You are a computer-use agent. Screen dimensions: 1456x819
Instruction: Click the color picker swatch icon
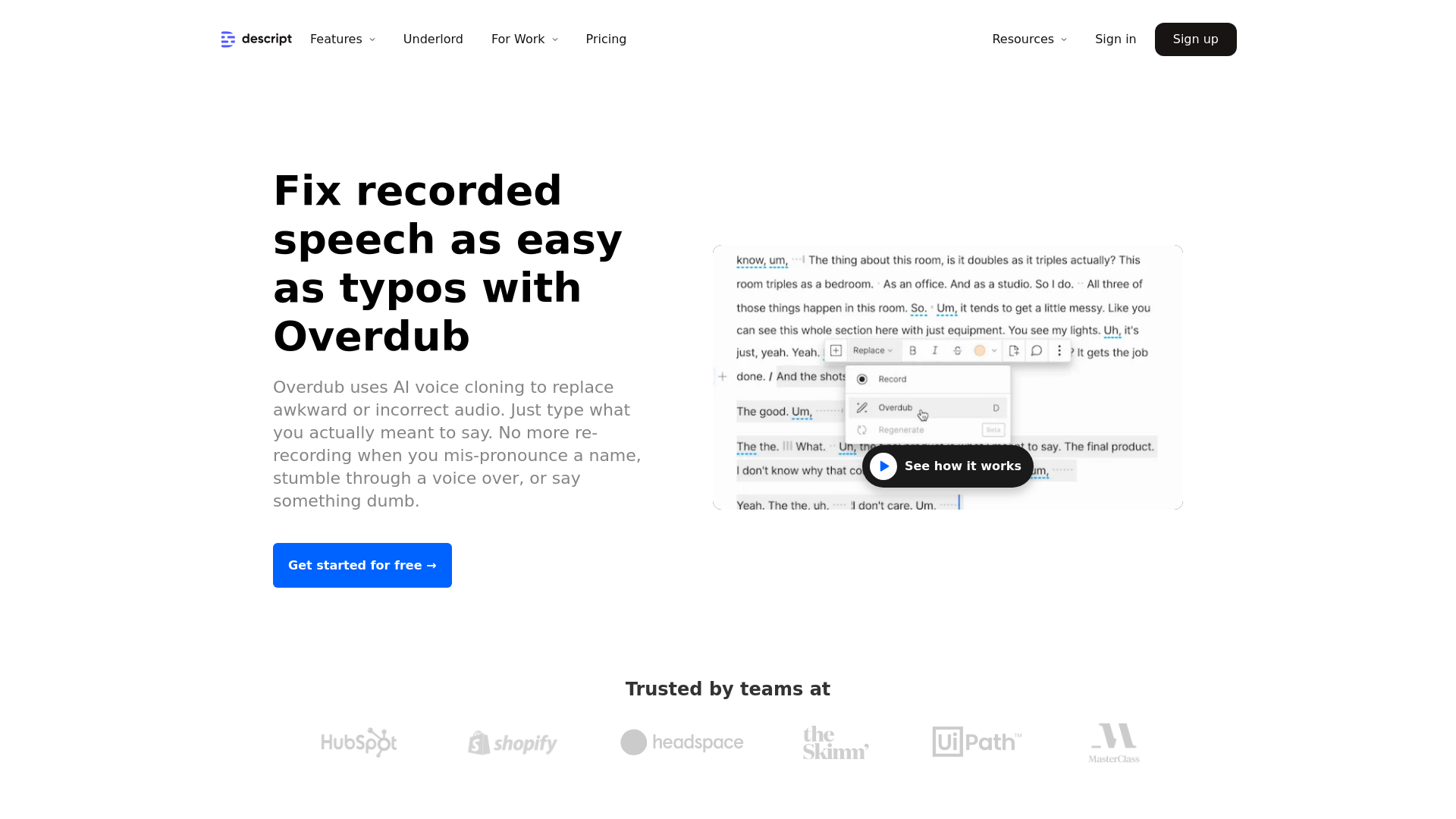(980, 351)
